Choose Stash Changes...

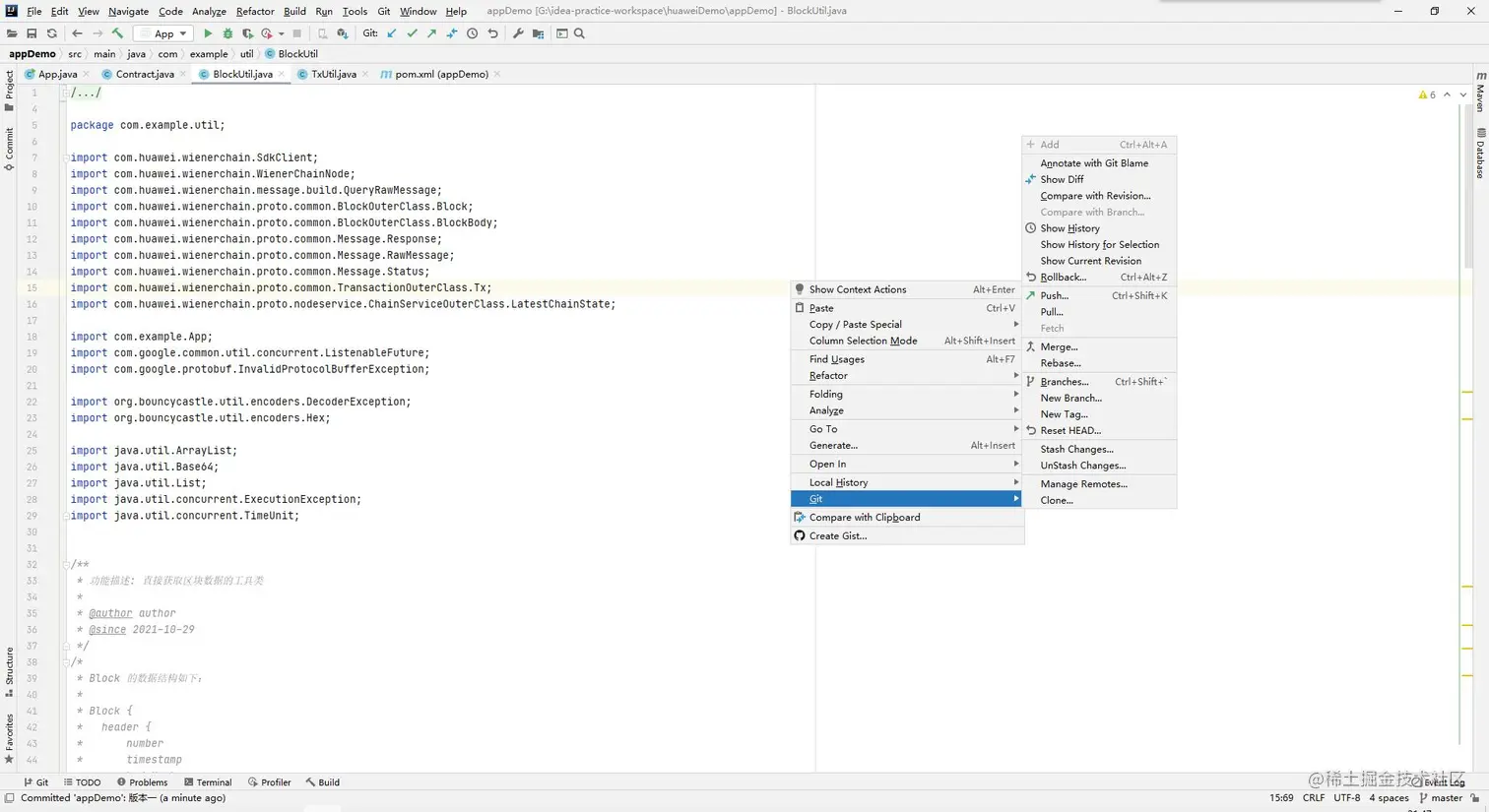coord(1099,449)
